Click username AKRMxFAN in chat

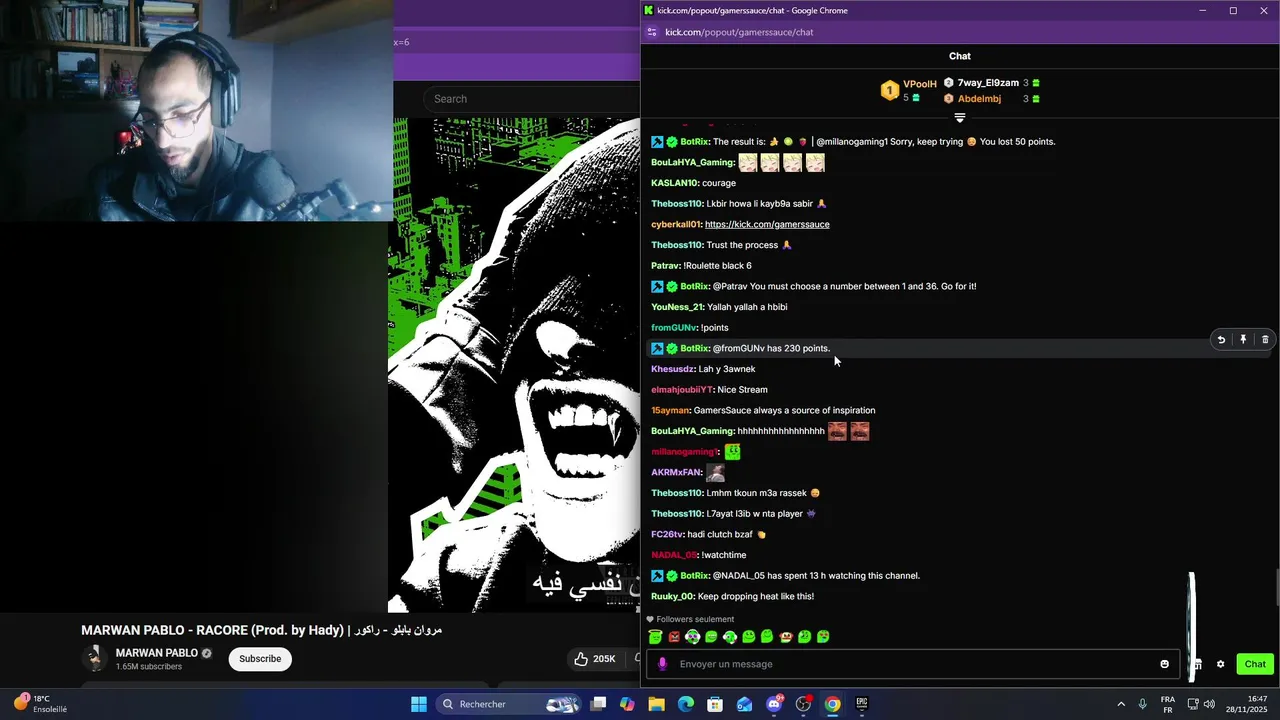coord(676,472)
